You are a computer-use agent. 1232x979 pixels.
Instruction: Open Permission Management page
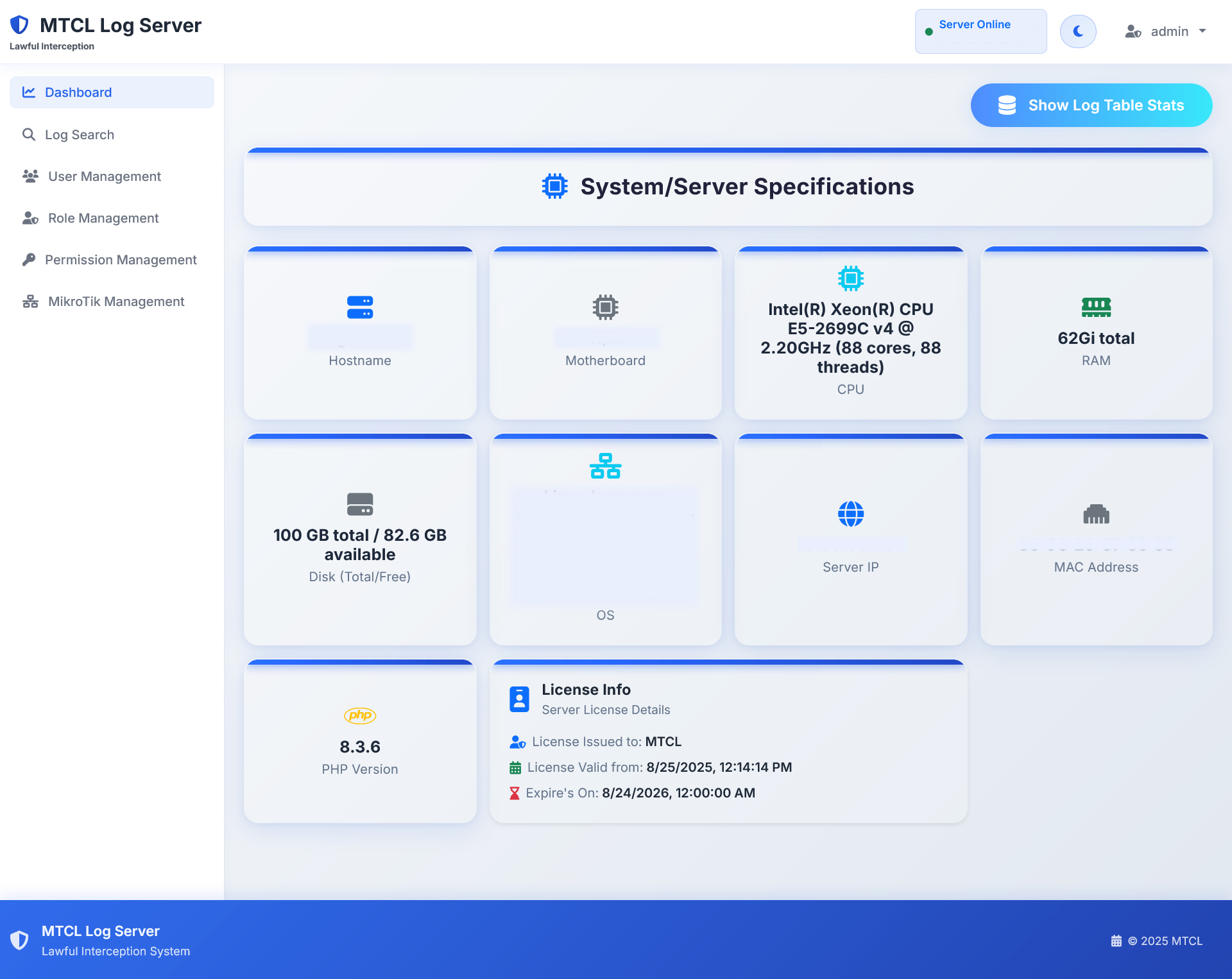(121, 260)
